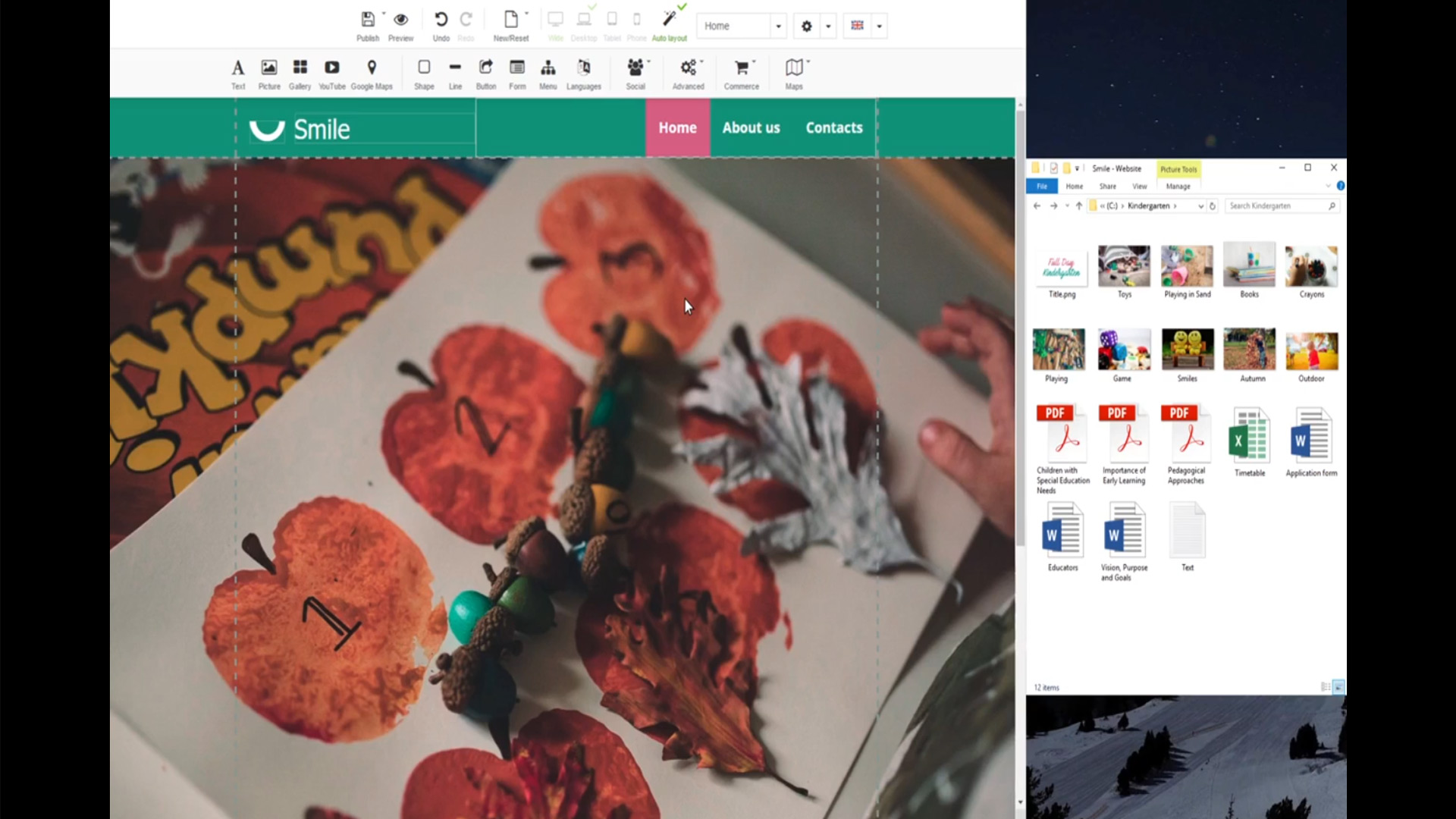Switch to Phone layout mode

pyautogui.click(x=636, y=20)
